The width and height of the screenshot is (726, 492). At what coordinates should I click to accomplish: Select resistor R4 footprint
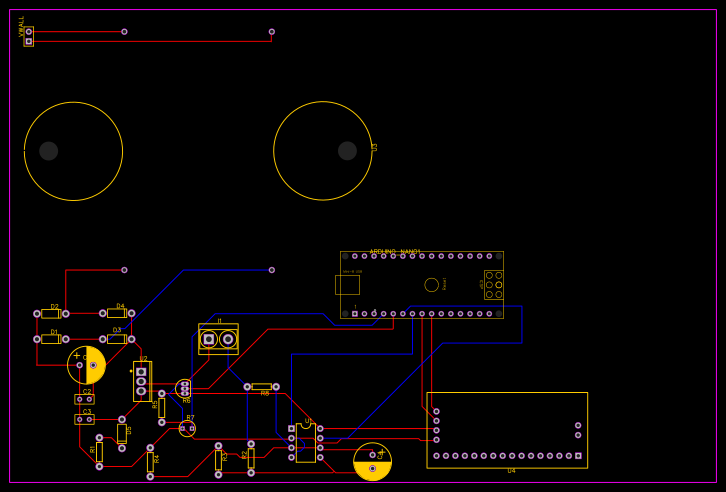(150, 462)
